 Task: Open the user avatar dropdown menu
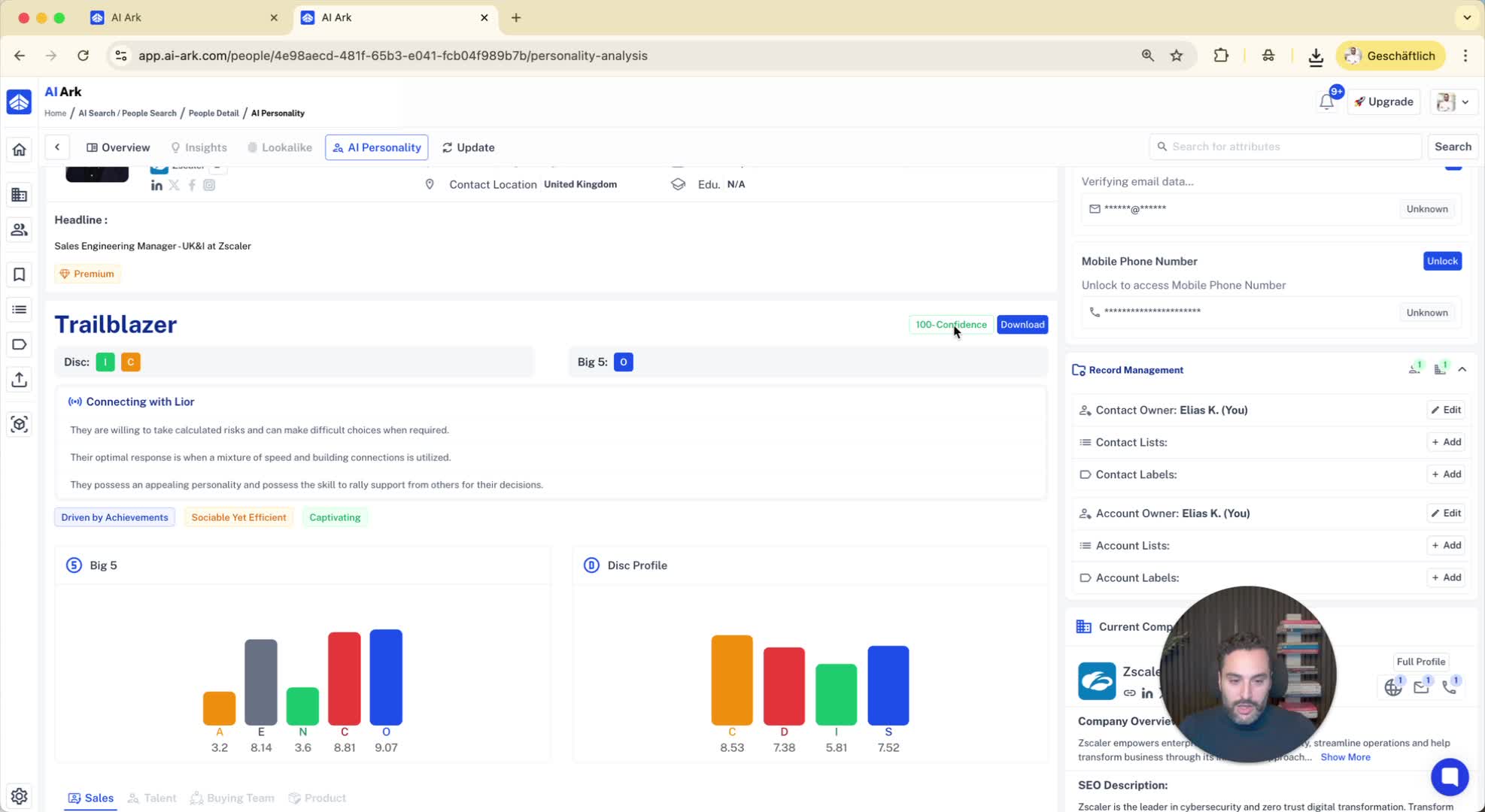pos(1453,102)
